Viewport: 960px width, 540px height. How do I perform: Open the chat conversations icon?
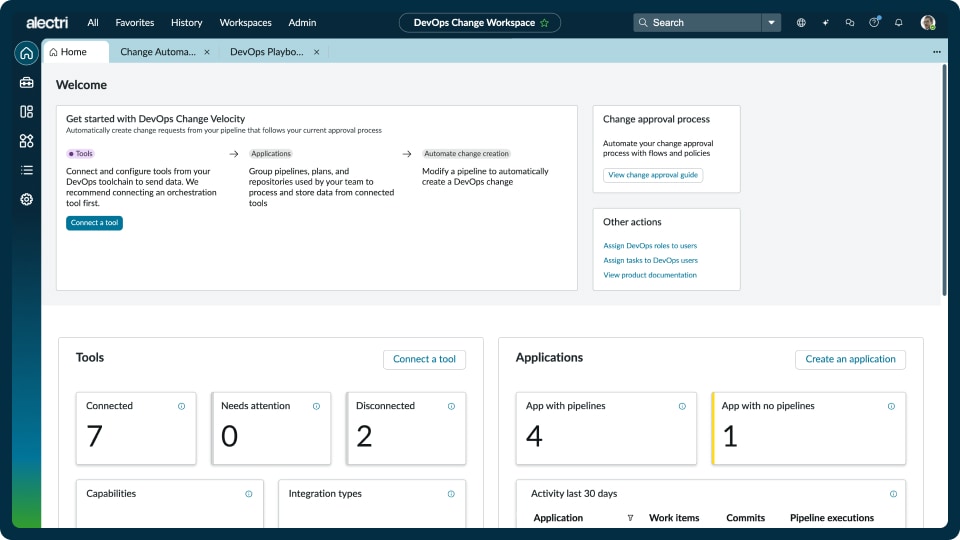pyautogui.click(x=850, y=23)
